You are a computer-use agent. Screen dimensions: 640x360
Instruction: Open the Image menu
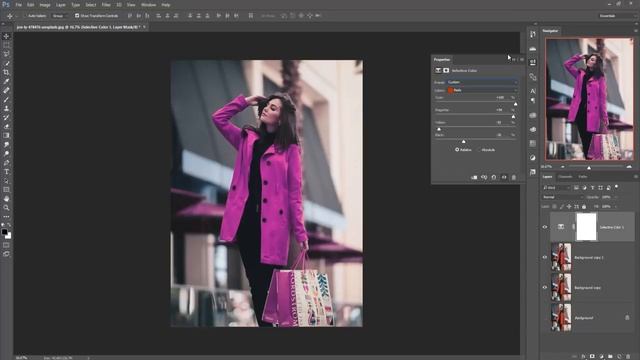(45, 5)
